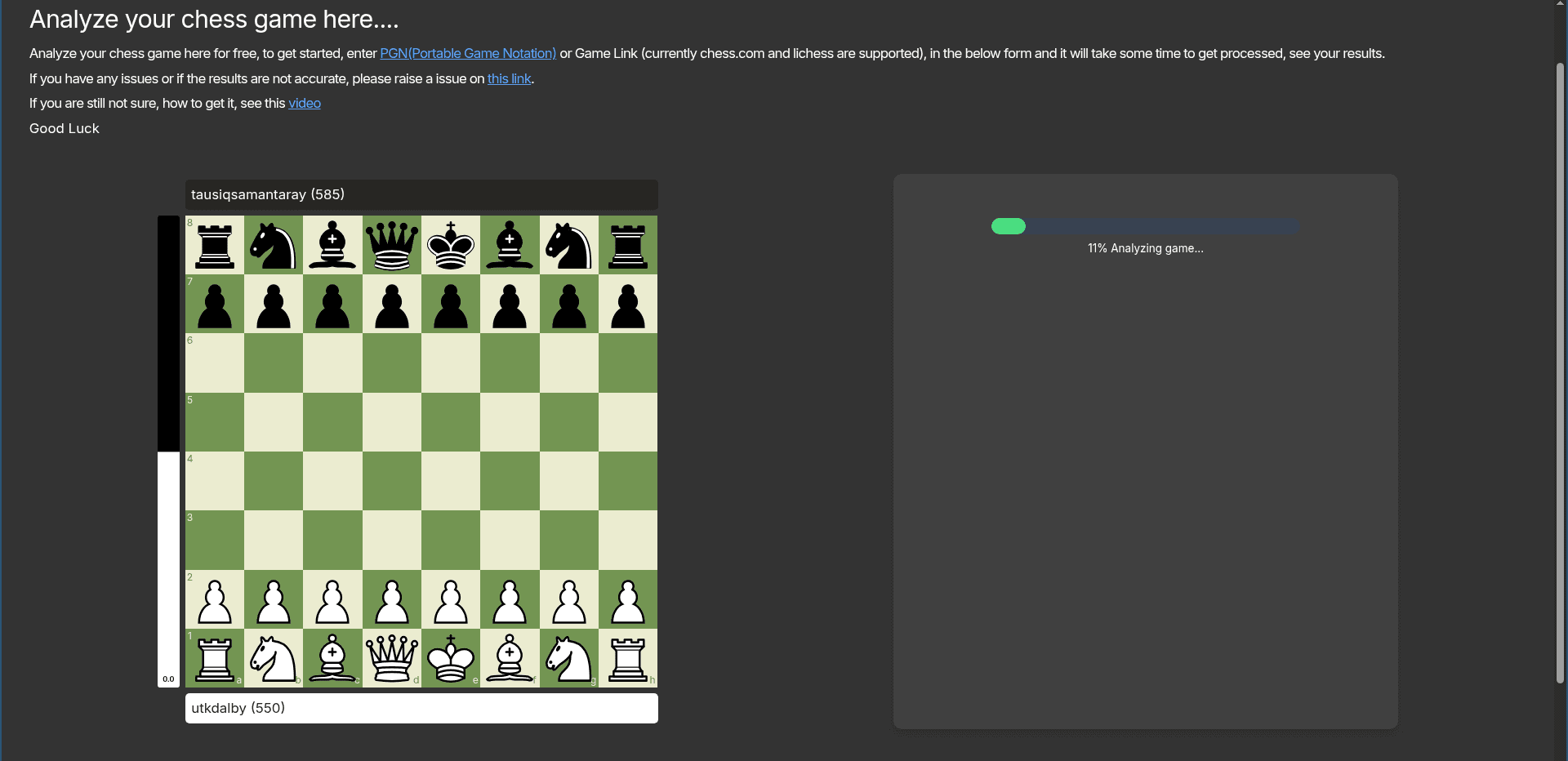Click the tausiqsamantaray (585) player name bar

[x=421, y=194]
